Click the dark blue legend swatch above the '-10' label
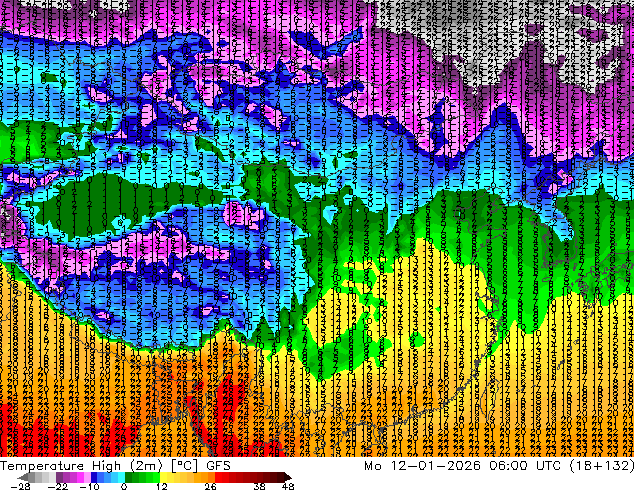Viewport: 634px width, 490px height. (x=94, y=477)
